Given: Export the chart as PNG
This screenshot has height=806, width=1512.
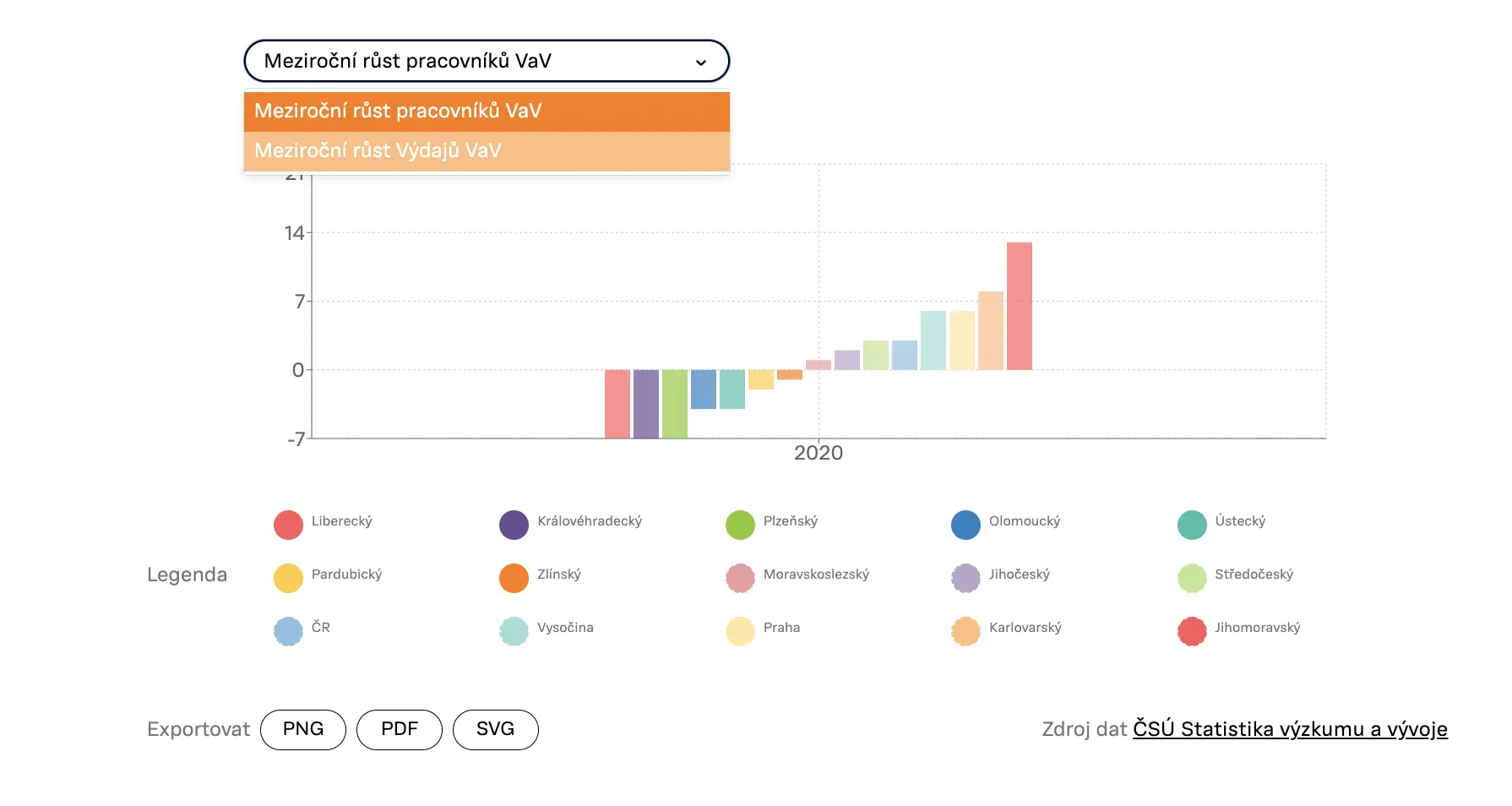Looking at the screenshot, I should [x=303, y=729].
